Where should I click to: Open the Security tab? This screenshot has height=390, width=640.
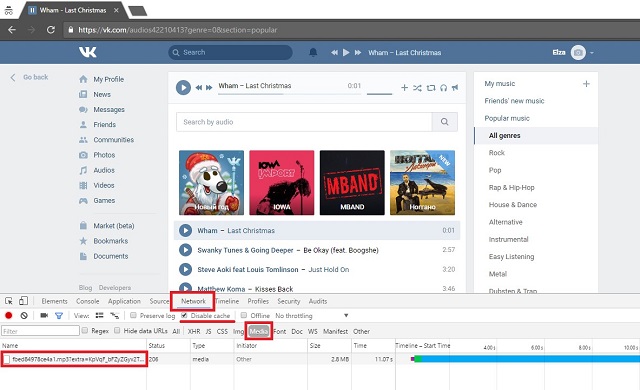(289, 301)
